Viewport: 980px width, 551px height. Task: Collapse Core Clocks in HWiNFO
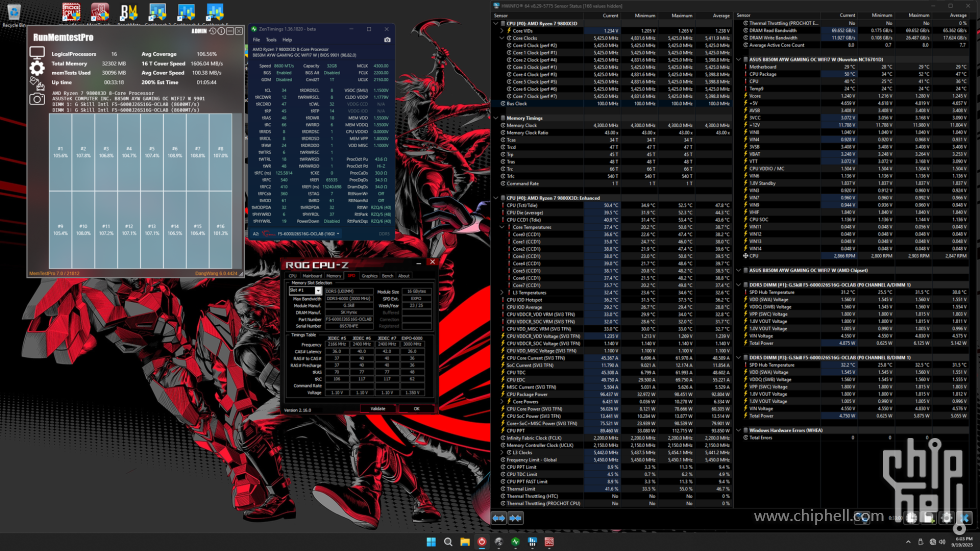(x=502, y=38)
